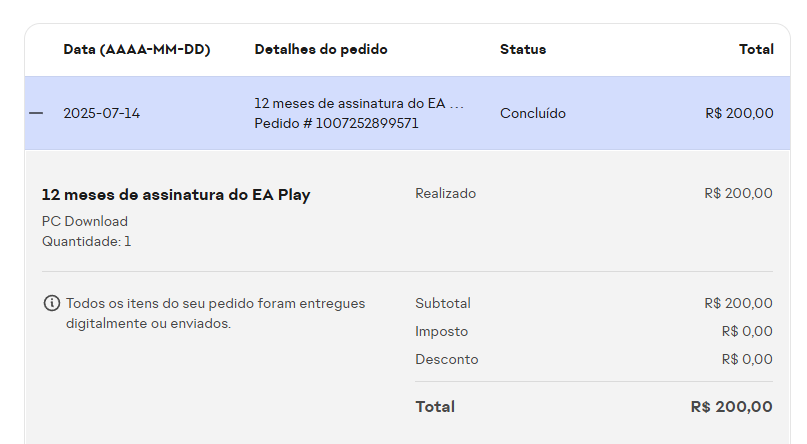Click the PC Download platform label
The width and height of the screenshot is (807, 444).
coord(85,221)
